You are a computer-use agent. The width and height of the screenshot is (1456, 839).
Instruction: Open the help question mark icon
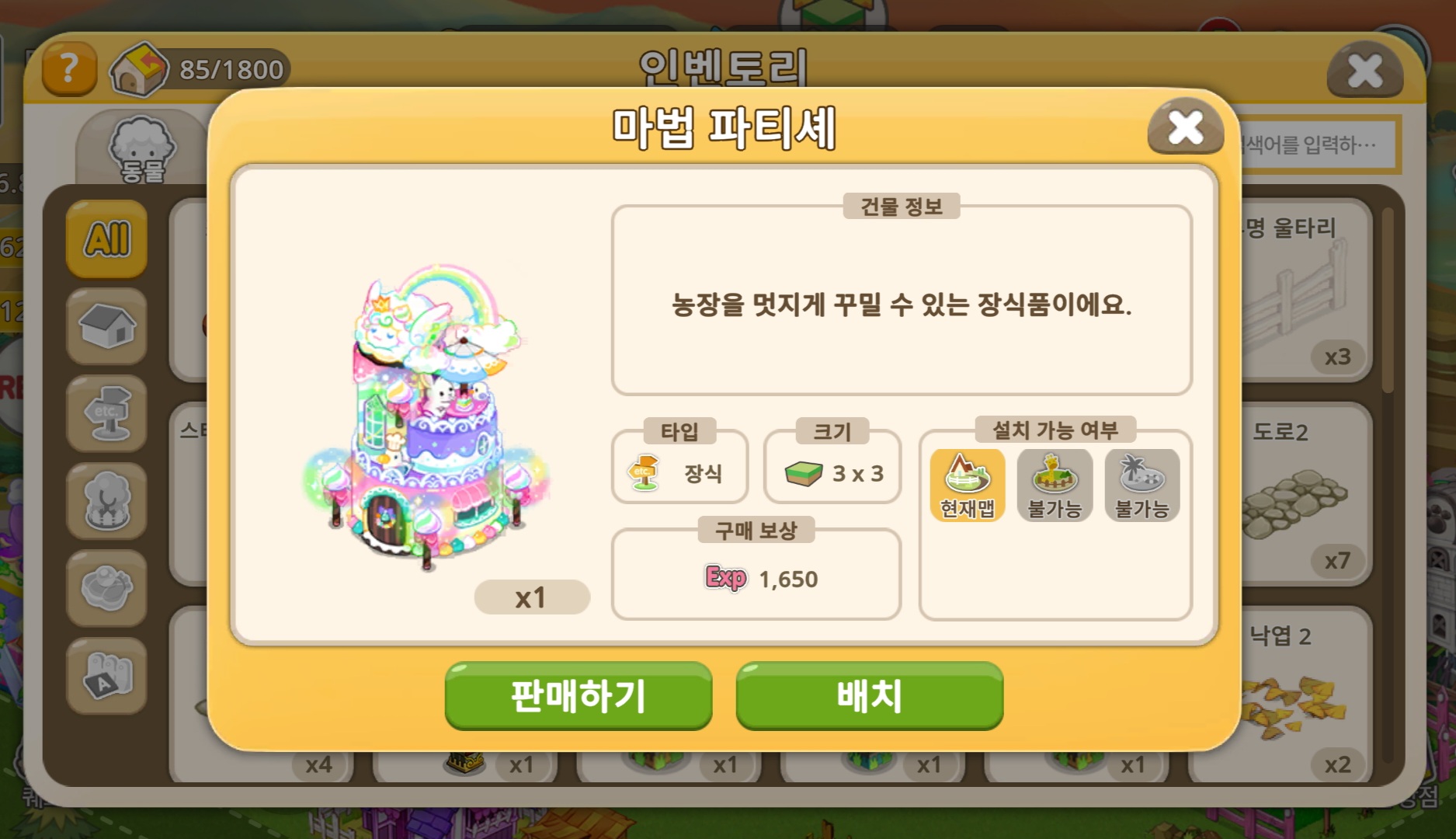(69, 69)
